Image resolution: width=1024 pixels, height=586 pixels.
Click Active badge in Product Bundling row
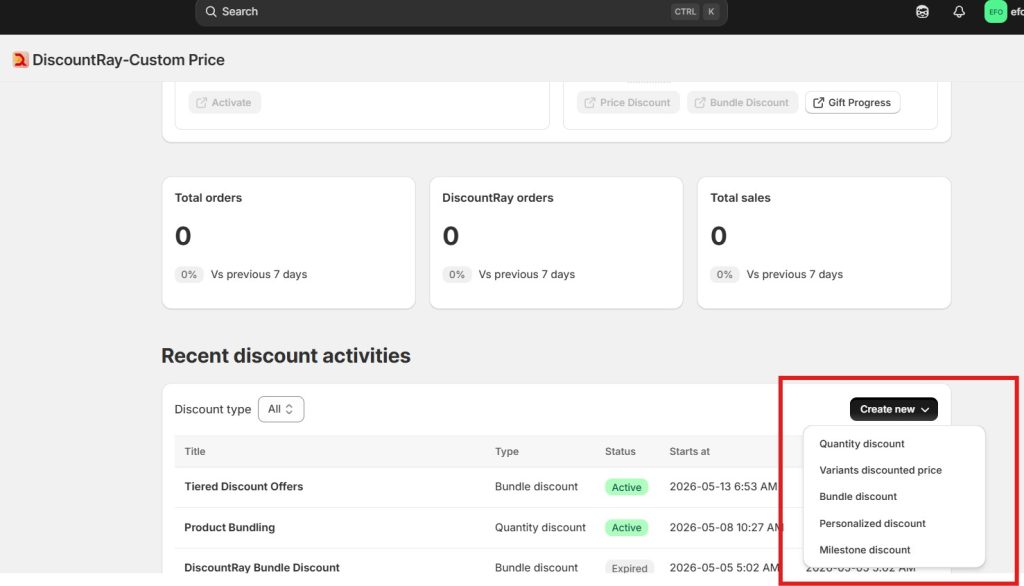click(626, 528)
